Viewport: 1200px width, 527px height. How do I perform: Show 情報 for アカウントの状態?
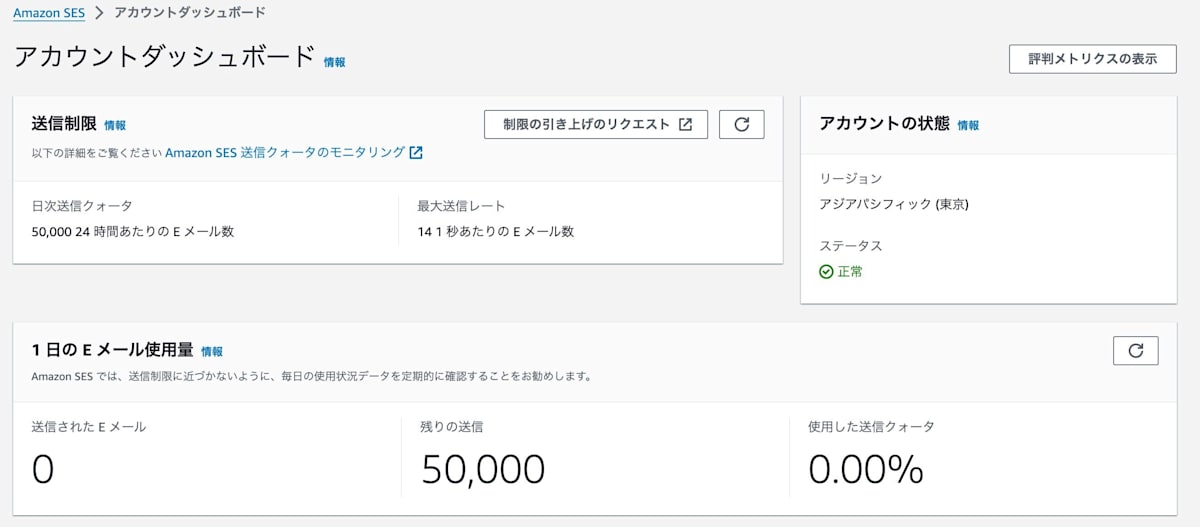coord(968,126)
